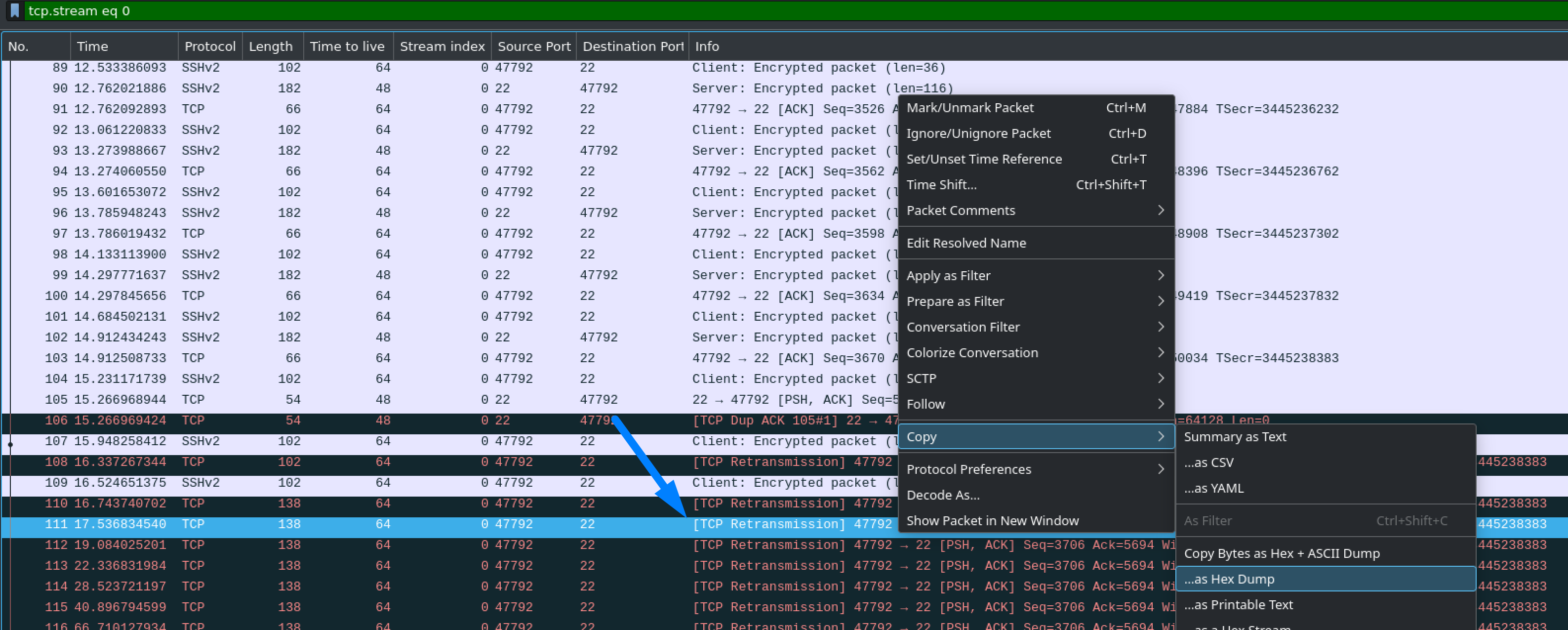
Task: Select 'Decode As...' menu item
Action: 943,494
